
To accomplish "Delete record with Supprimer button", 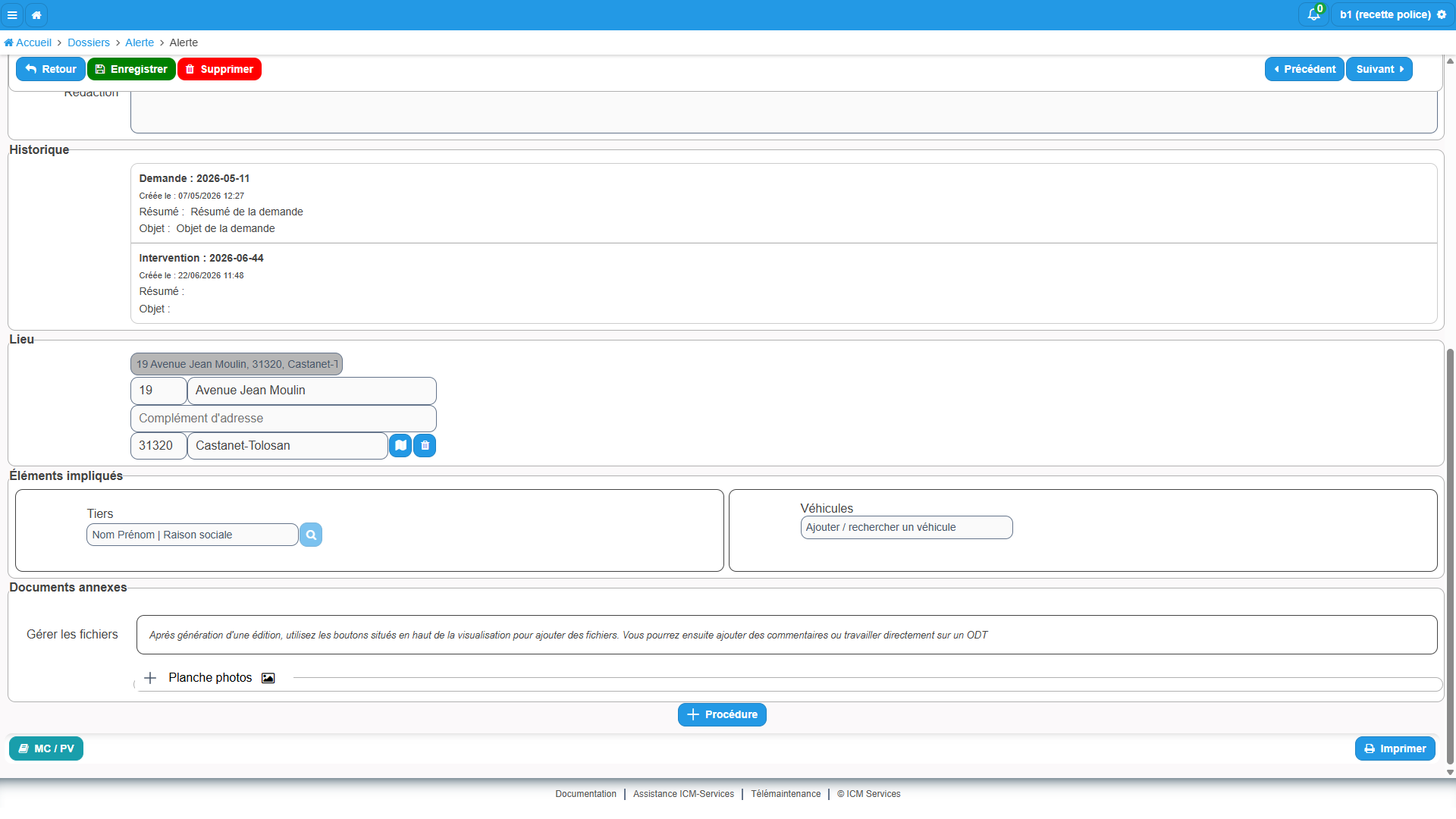I will [219, 69].
